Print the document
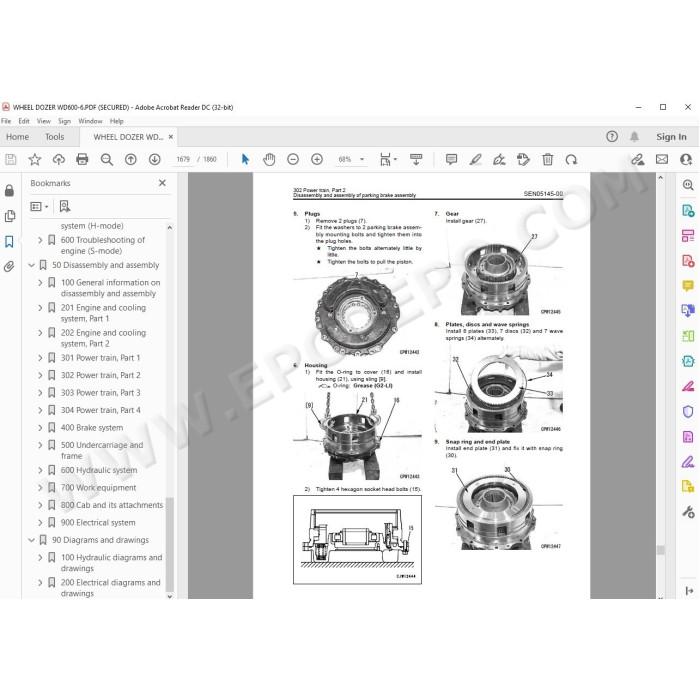 click(82, 159)
